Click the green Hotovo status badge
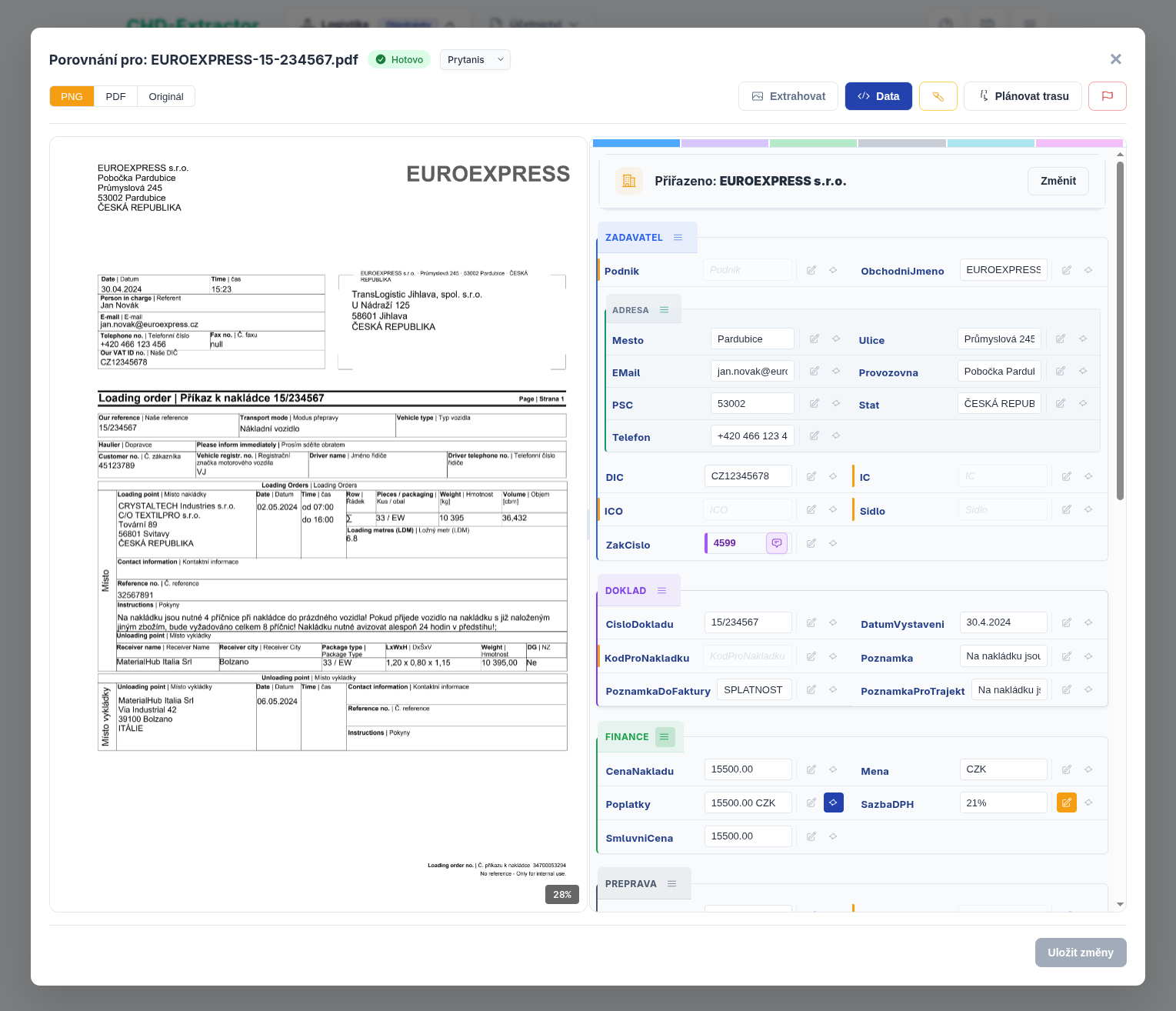 point(399,59)
